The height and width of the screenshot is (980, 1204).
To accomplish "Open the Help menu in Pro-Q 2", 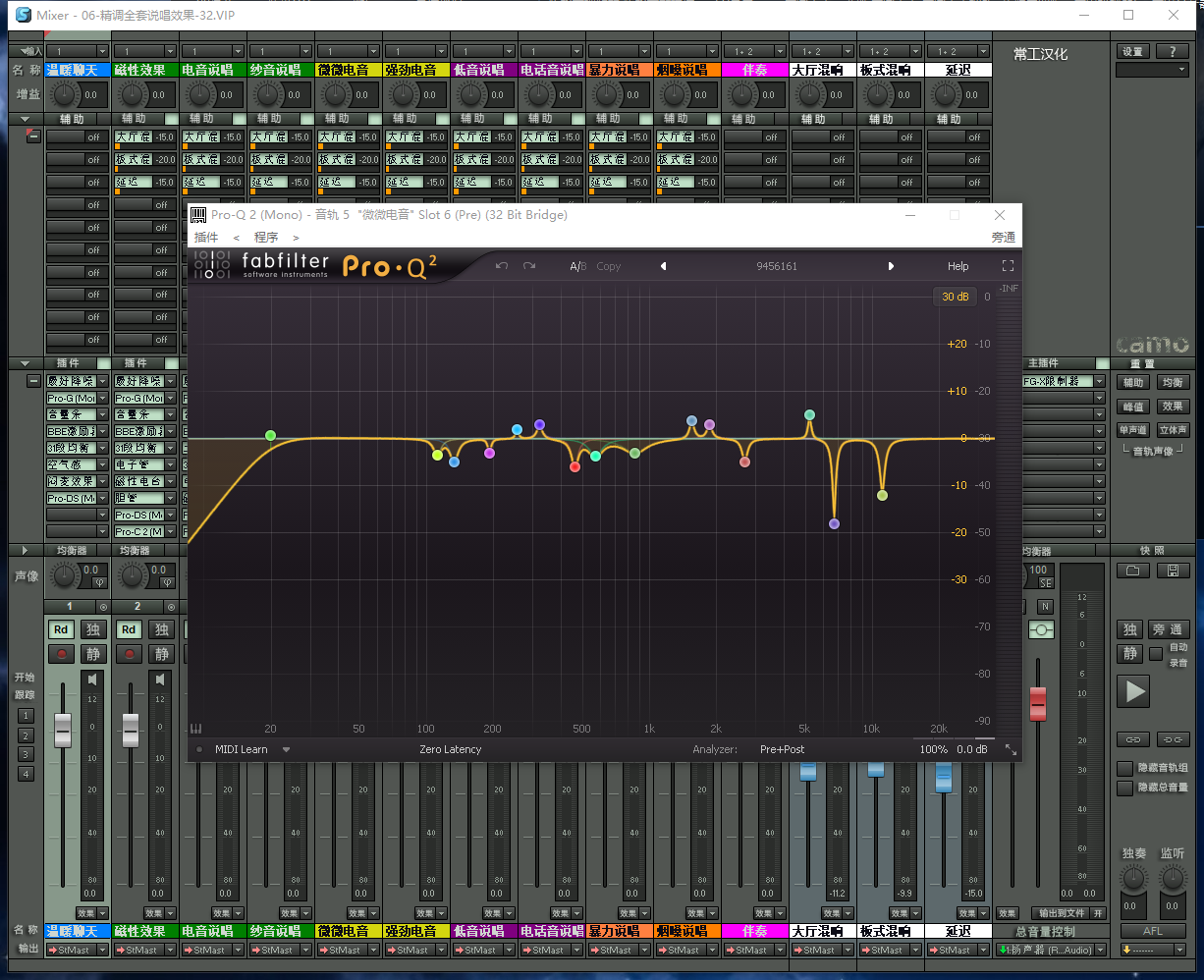I will [958, 266].
